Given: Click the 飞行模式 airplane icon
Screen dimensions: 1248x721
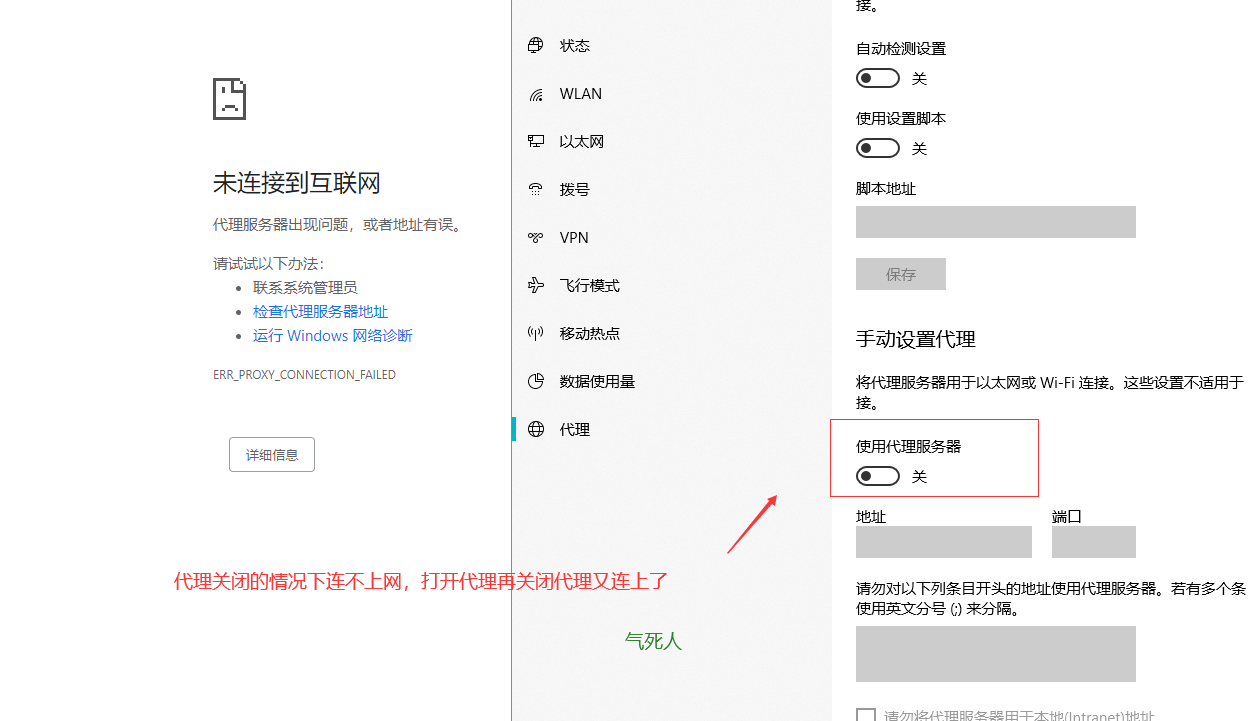Looking at the screenshot, I should [x=536, y=286].
